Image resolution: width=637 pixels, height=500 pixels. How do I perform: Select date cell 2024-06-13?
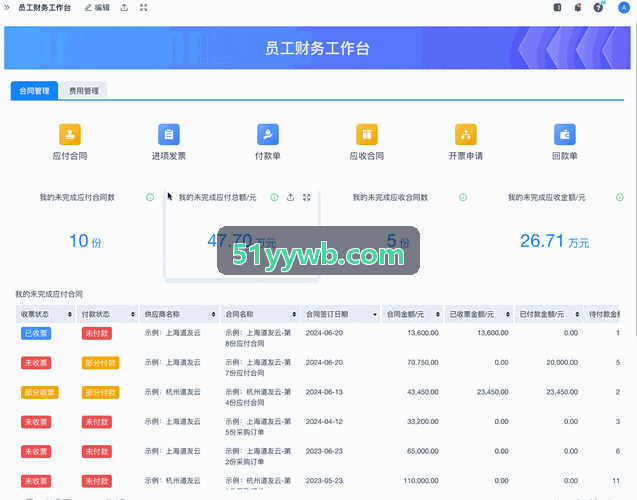[324, 392]
